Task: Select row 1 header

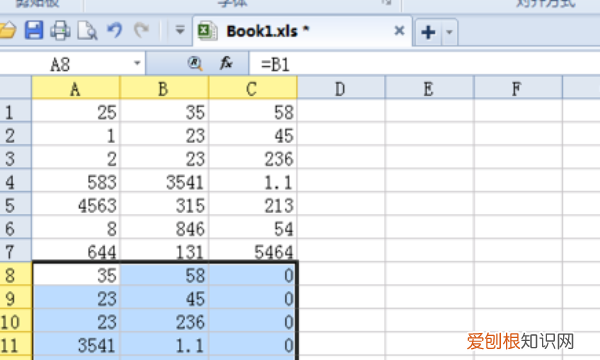Action: coord(15,111)
